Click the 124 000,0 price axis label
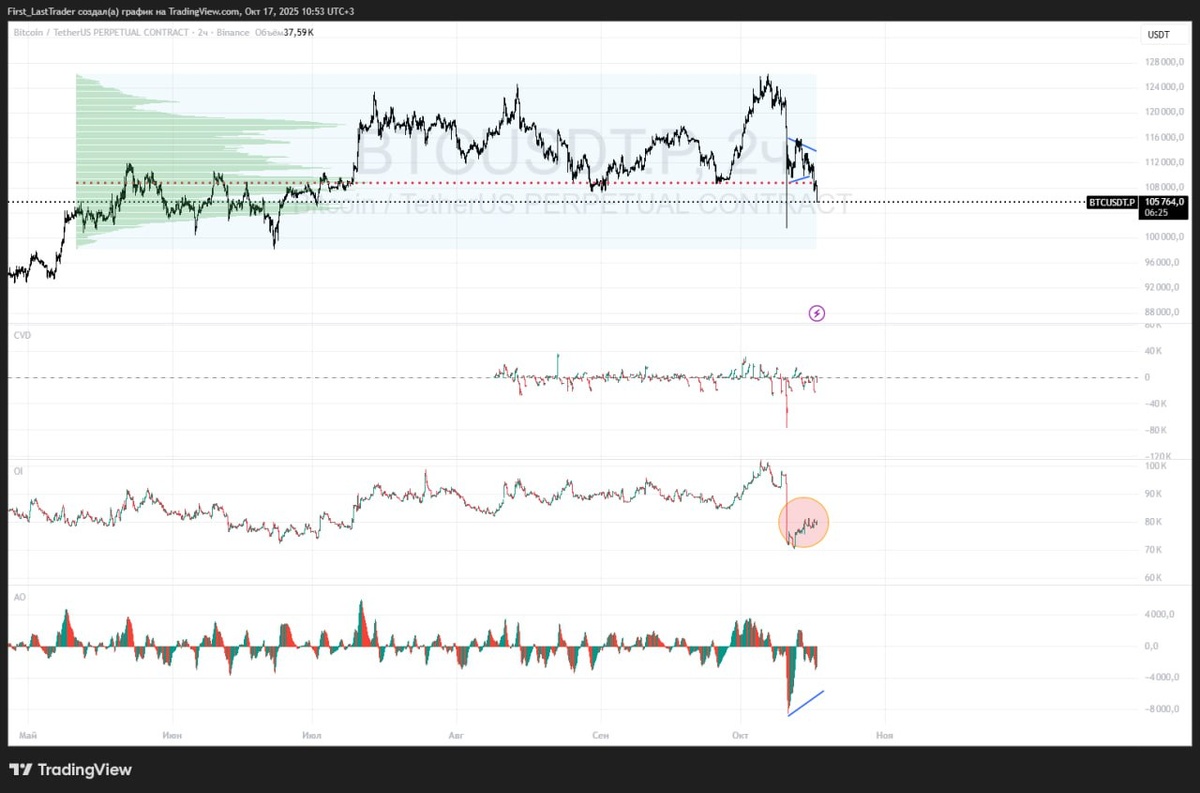Viewport: 1200px width, 793px height. coord(1164,86)
